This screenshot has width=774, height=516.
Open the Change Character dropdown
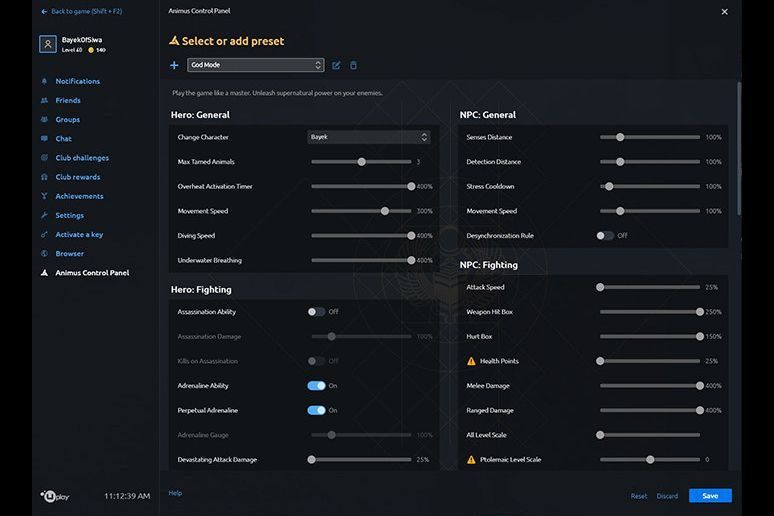pyautogui.click(x=369, y=137)
